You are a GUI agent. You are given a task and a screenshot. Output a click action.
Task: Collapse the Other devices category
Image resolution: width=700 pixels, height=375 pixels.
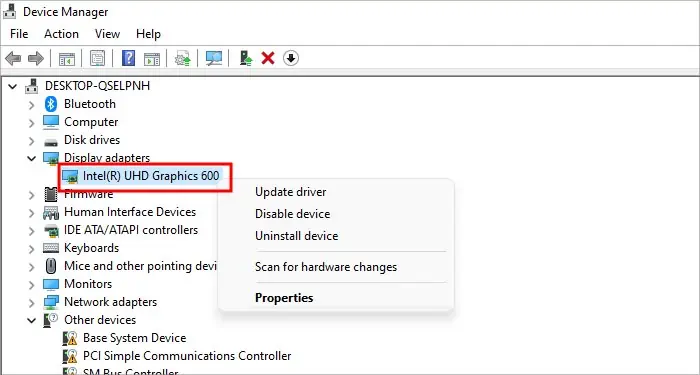31,320
